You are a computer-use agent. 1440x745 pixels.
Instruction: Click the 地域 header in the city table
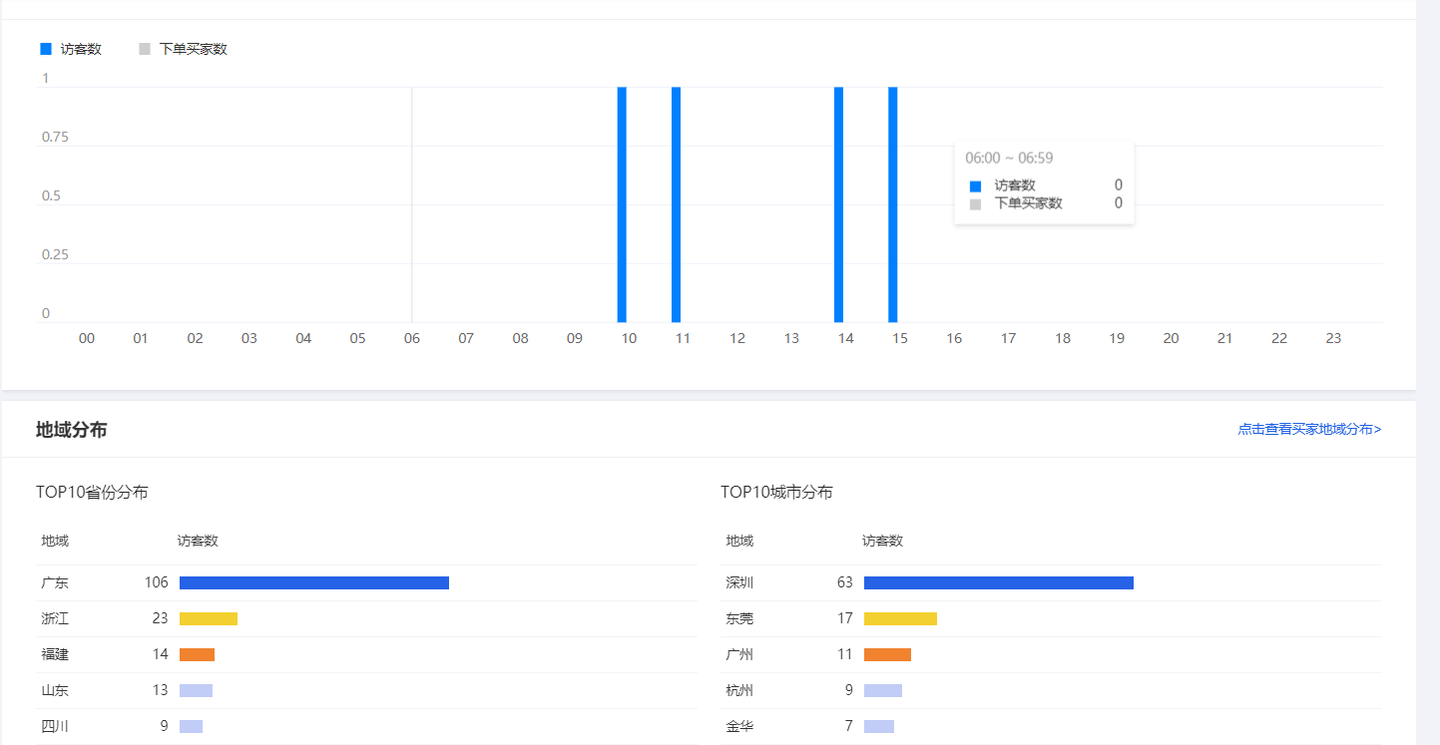[x=740, y=541]
